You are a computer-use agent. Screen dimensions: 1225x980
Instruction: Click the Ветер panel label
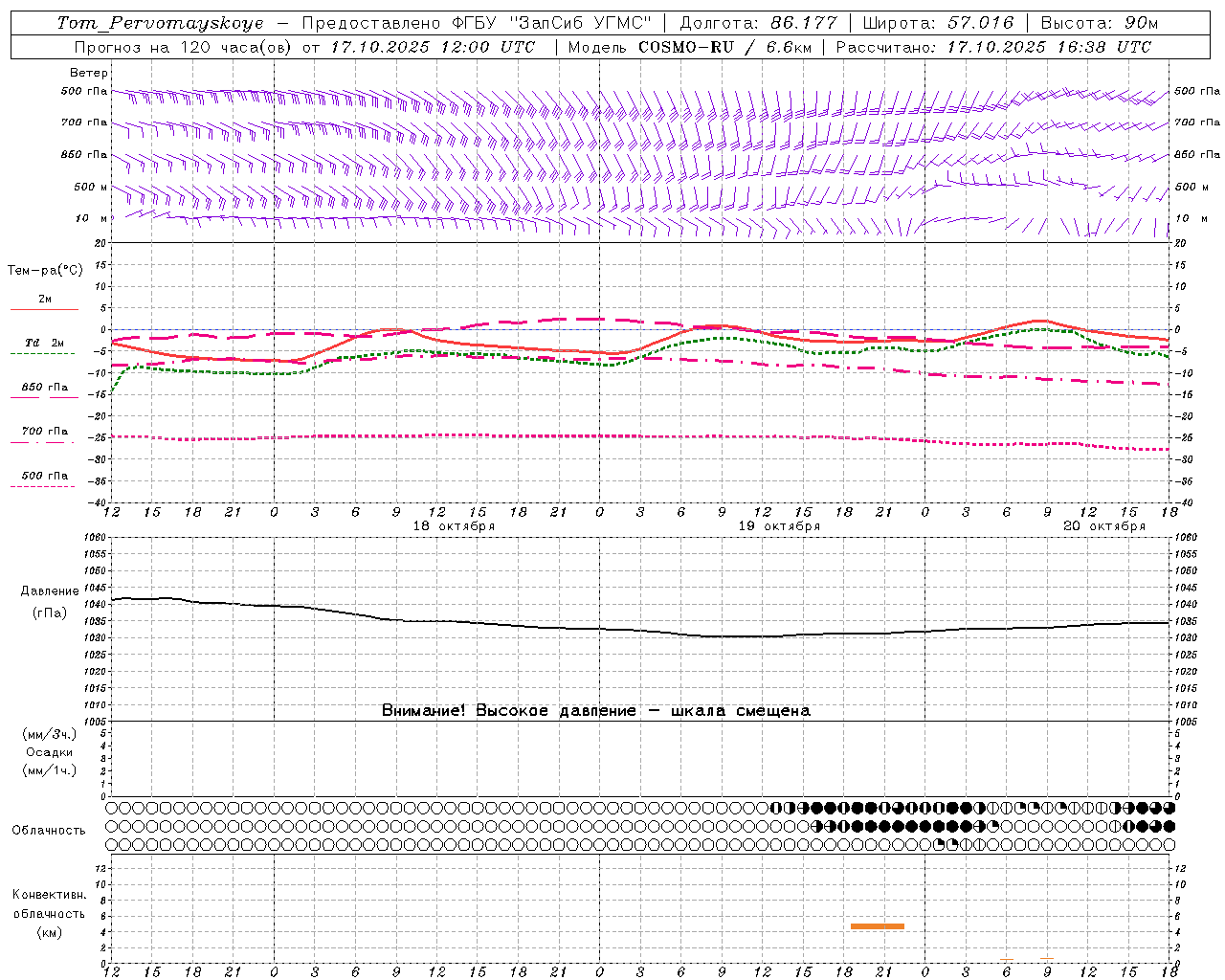point(89,73)
